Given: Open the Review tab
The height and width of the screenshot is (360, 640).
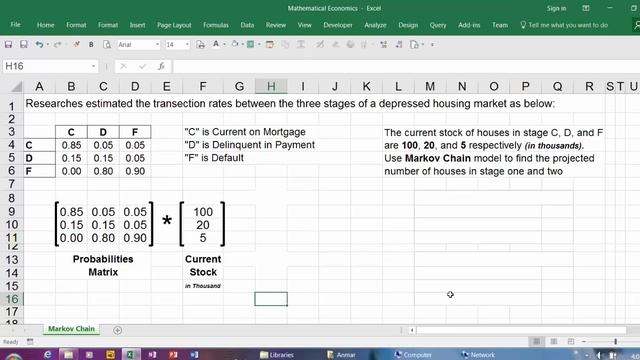Looking at the screenshot, I should point(276,25).
